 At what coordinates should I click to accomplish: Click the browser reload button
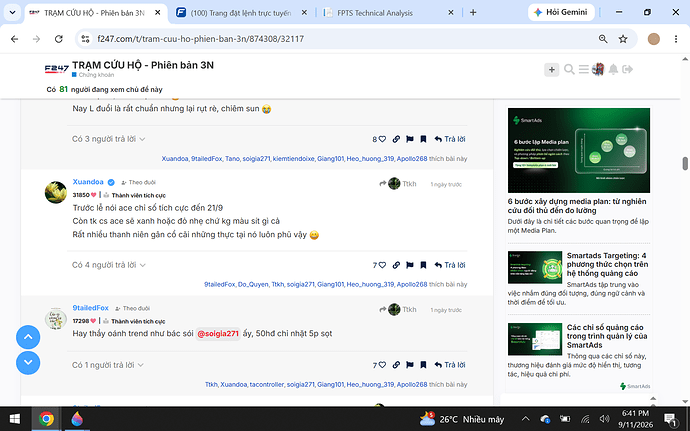(59, 39)
